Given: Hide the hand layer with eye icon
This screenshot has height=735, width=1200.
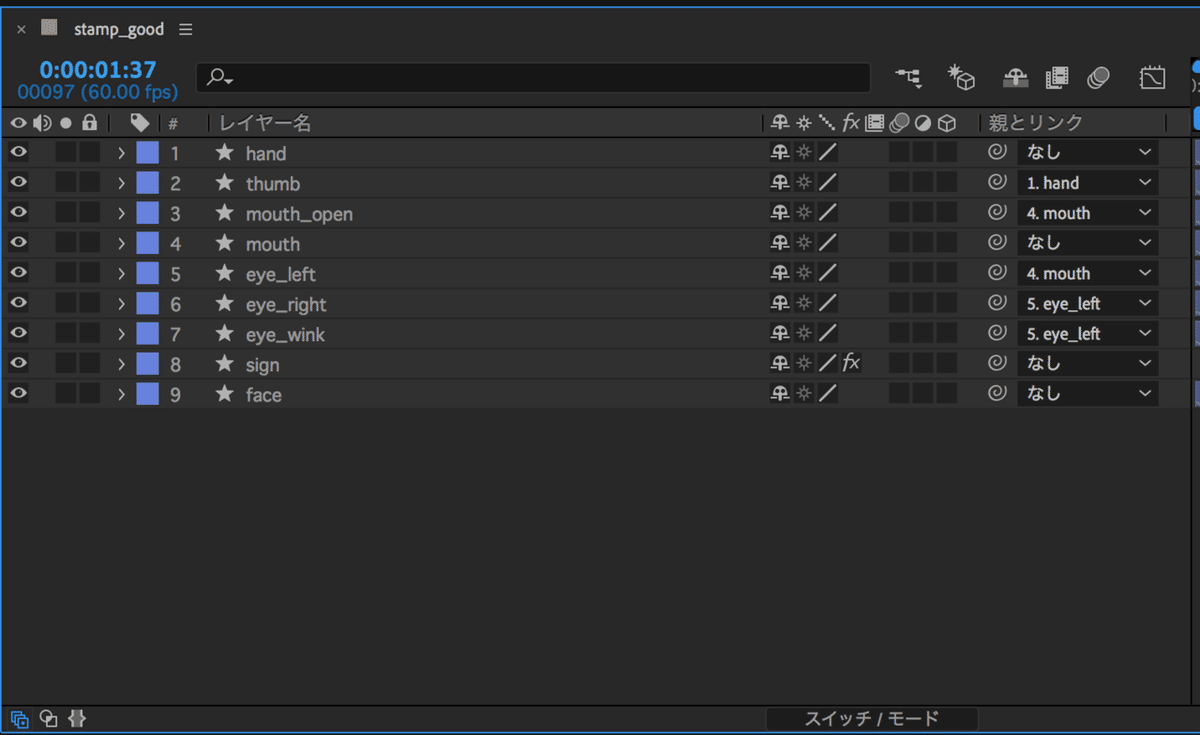Looking at the screenshot, I should (x=18, y=153).
